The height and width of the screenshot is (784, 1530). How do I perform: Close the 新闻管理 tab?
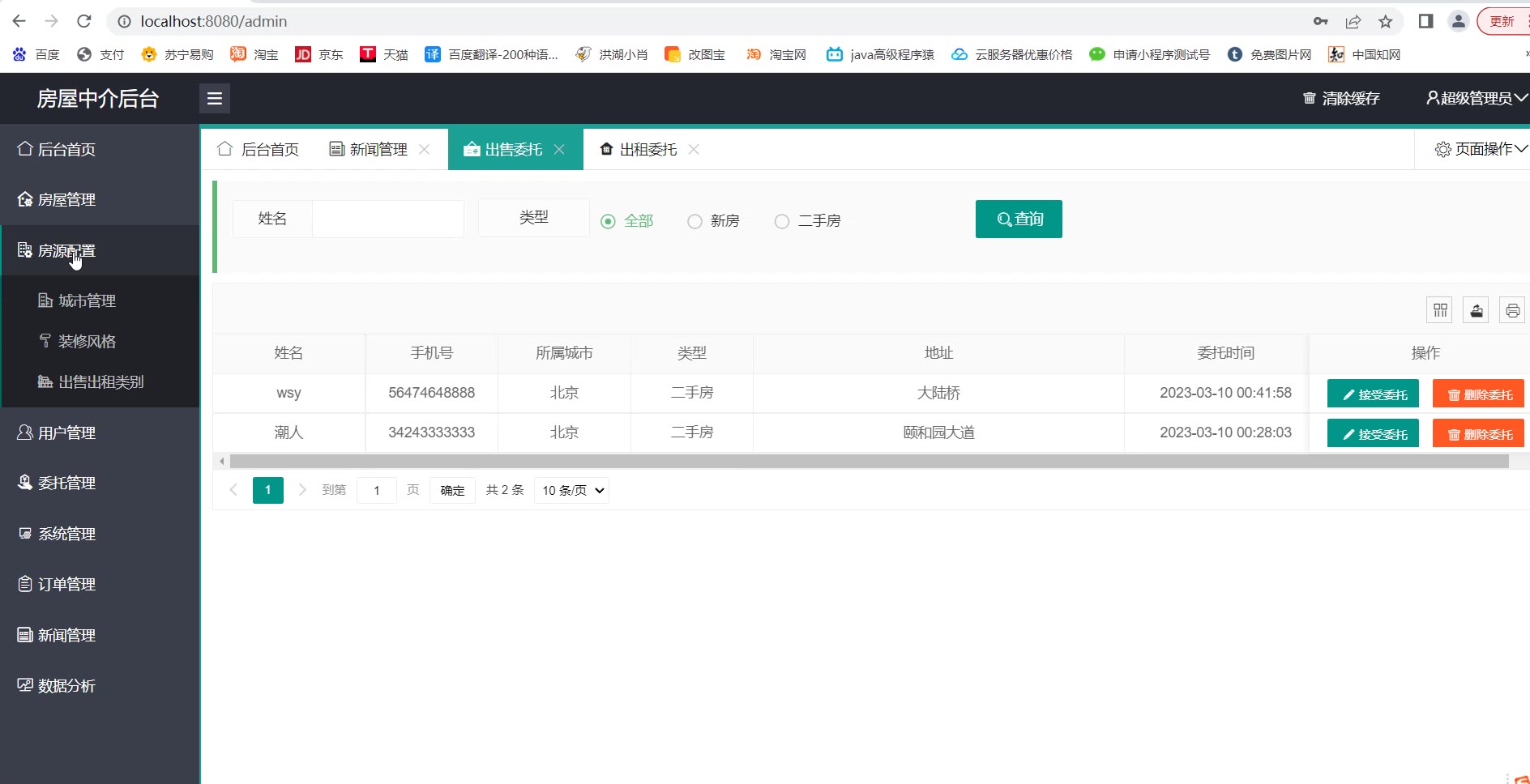tap(425, 149)
